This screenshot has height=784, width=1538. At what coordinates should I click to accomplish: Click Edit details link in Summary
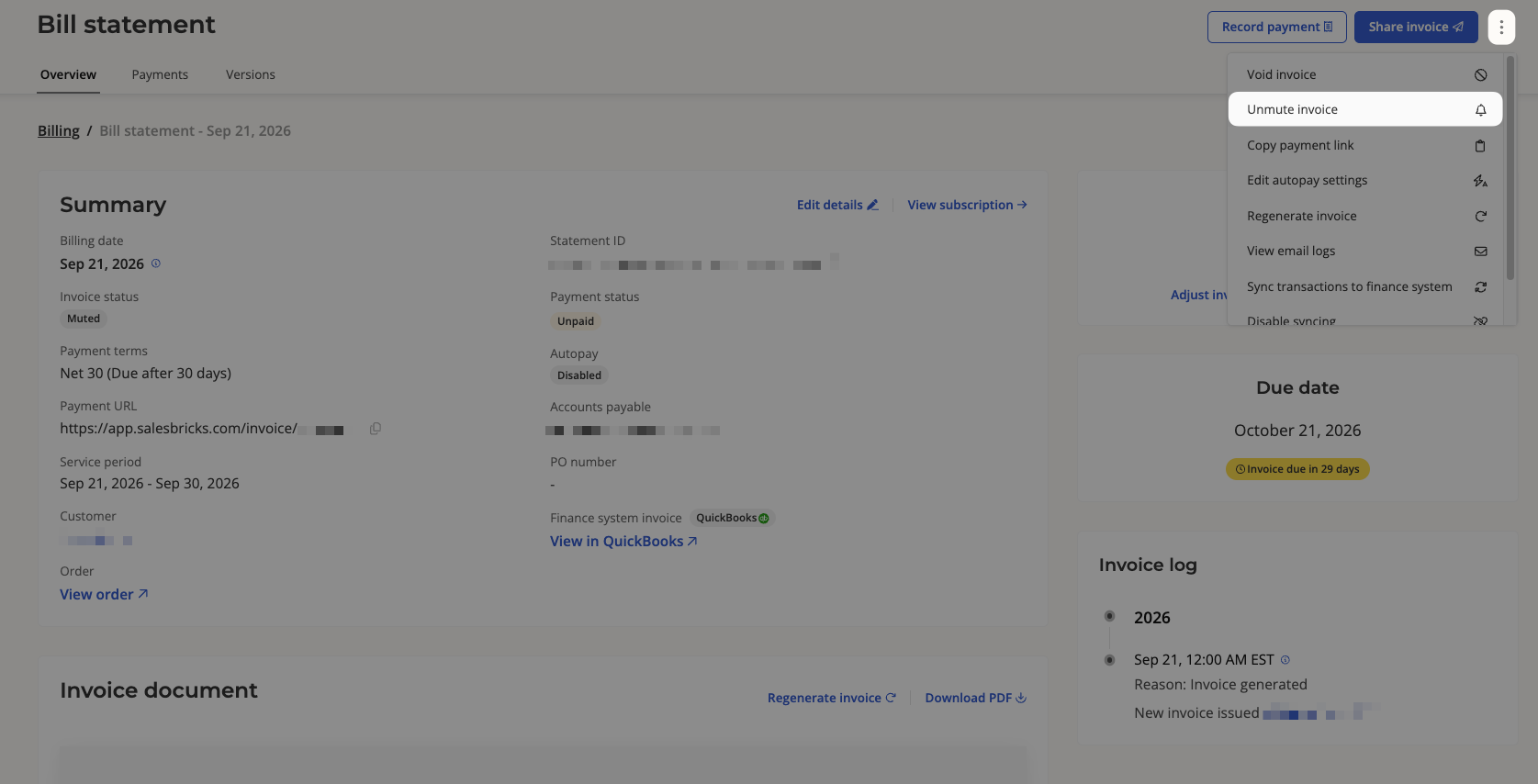[837, 205]
